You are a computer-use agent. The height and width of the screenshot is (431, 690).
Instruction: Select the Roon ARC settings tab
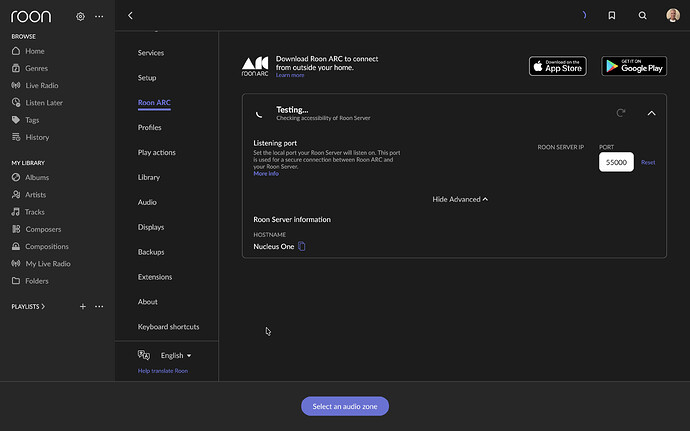(154, 103)
